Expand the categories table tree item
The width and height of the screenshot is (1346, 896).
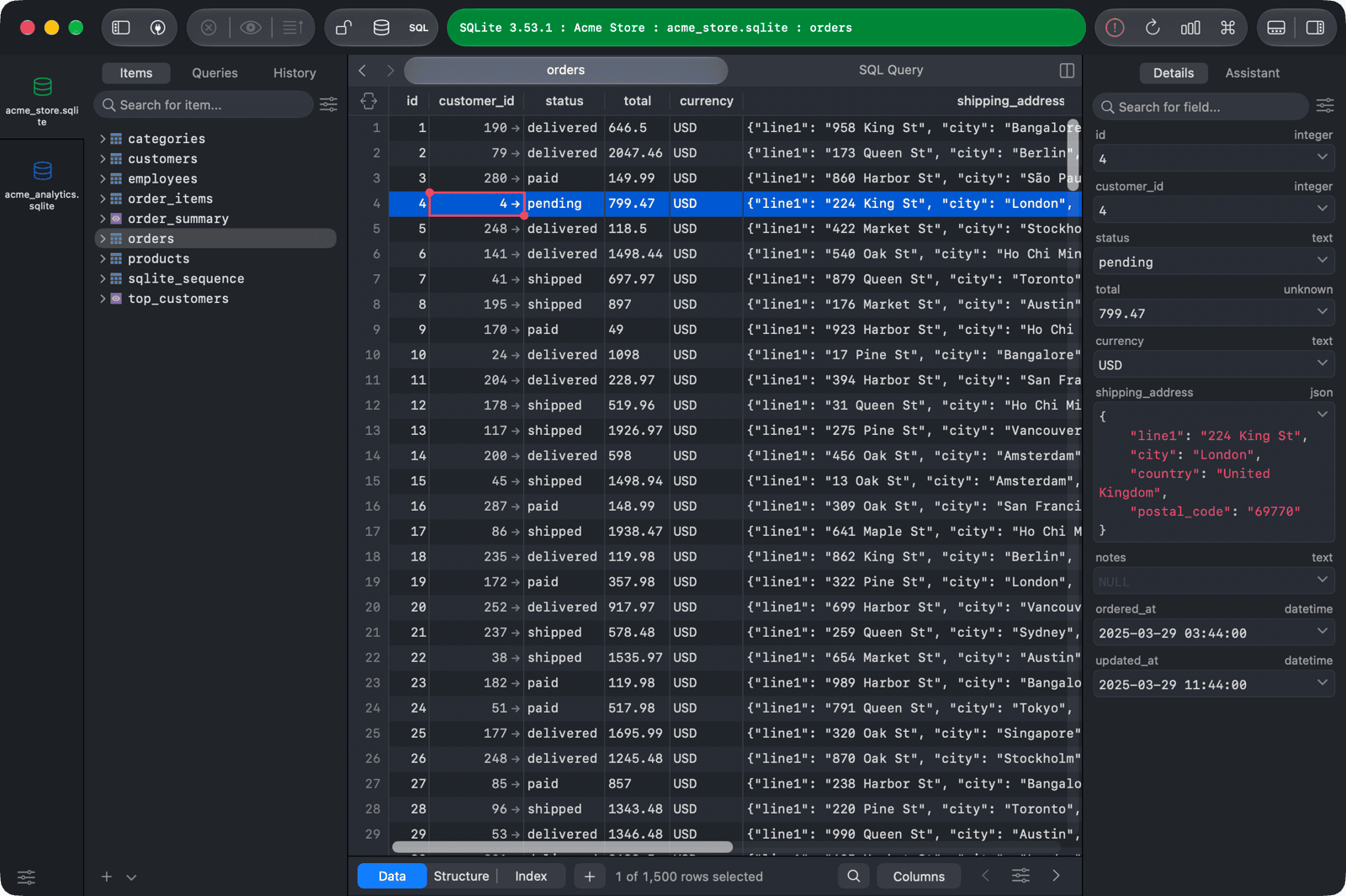pyautogui.click(x=103, y=139)
